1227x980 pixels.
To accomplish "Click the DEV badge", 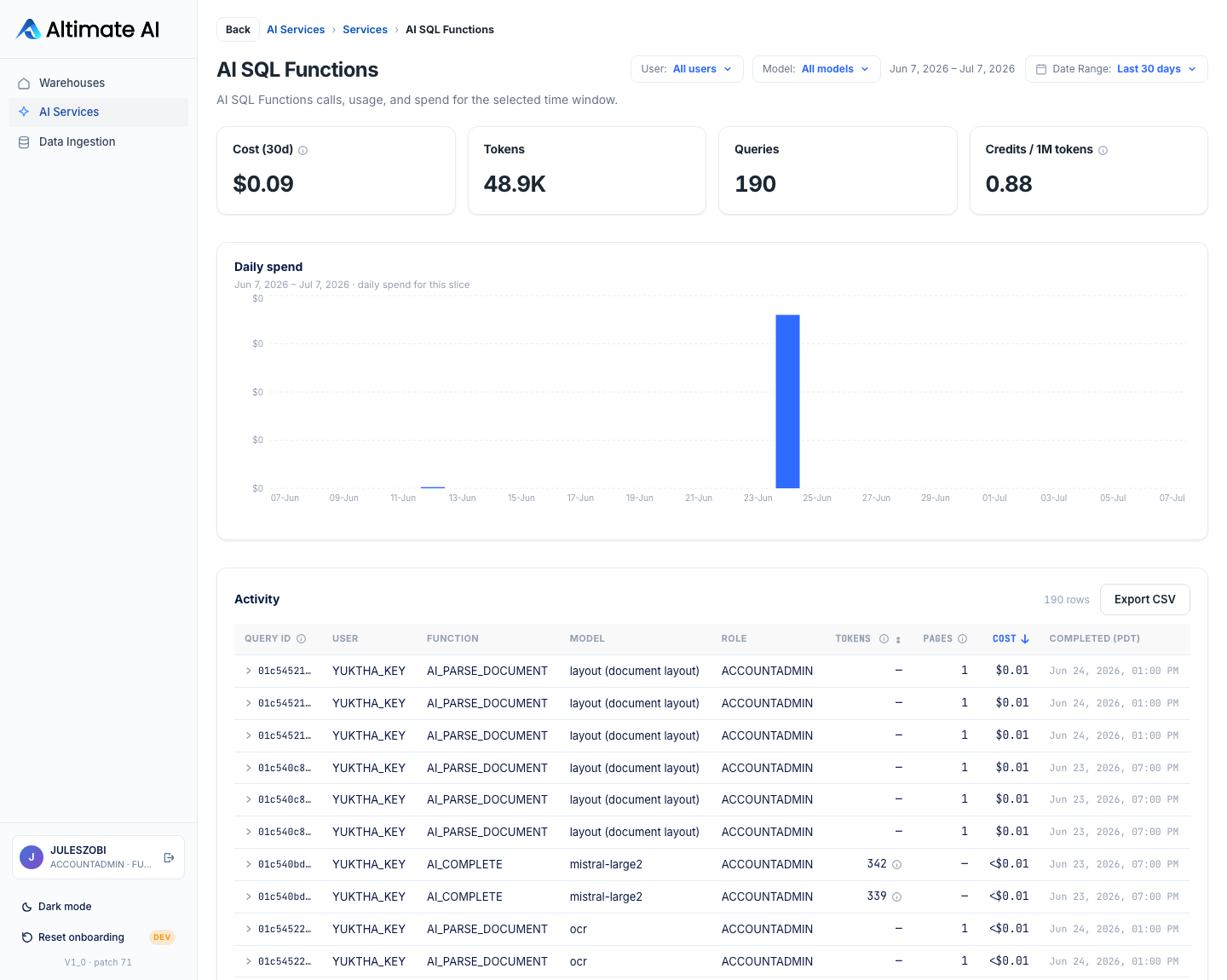I will pos(162,937).
